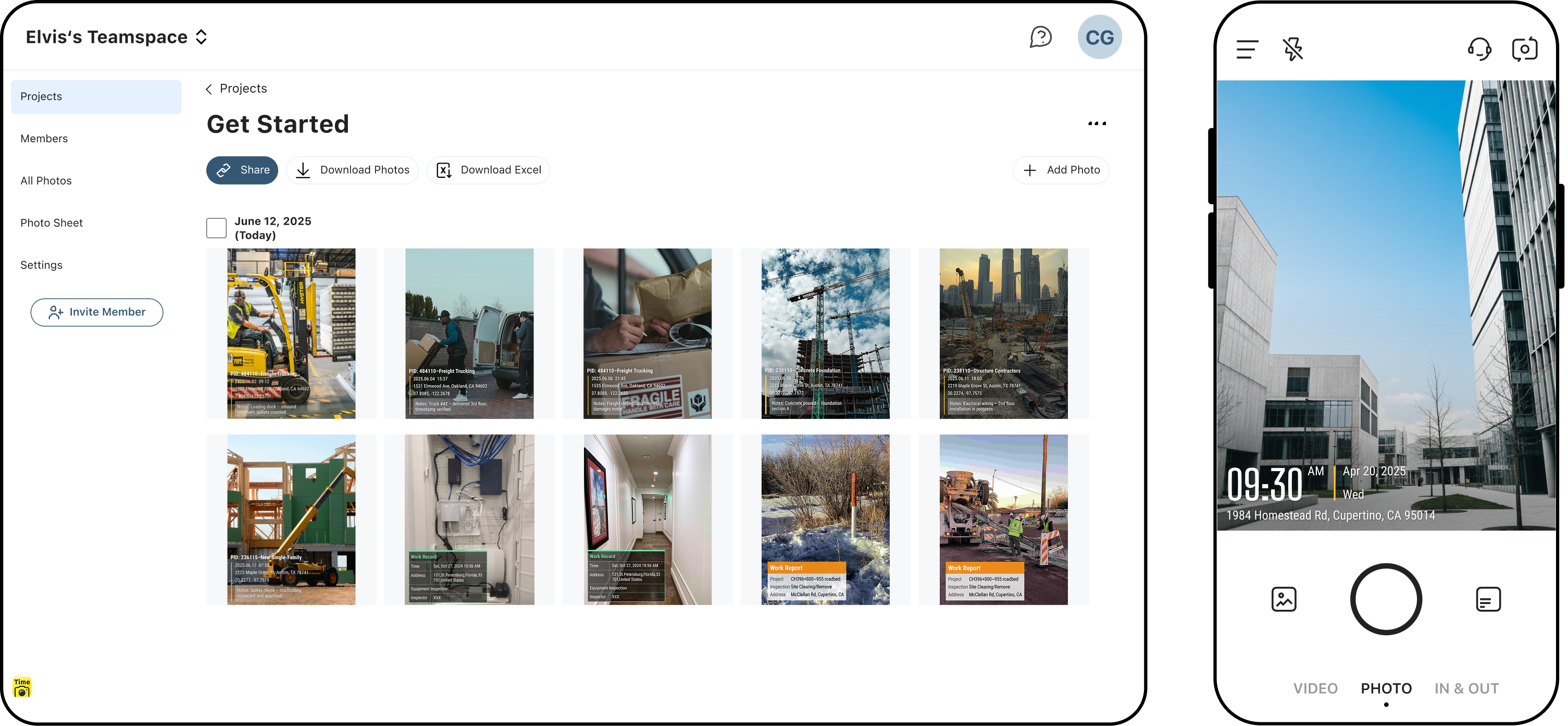Check the June 12, 2025 date checkbox
The width and height of the screenshot is (1568, 726).
[x=216, y=228]
